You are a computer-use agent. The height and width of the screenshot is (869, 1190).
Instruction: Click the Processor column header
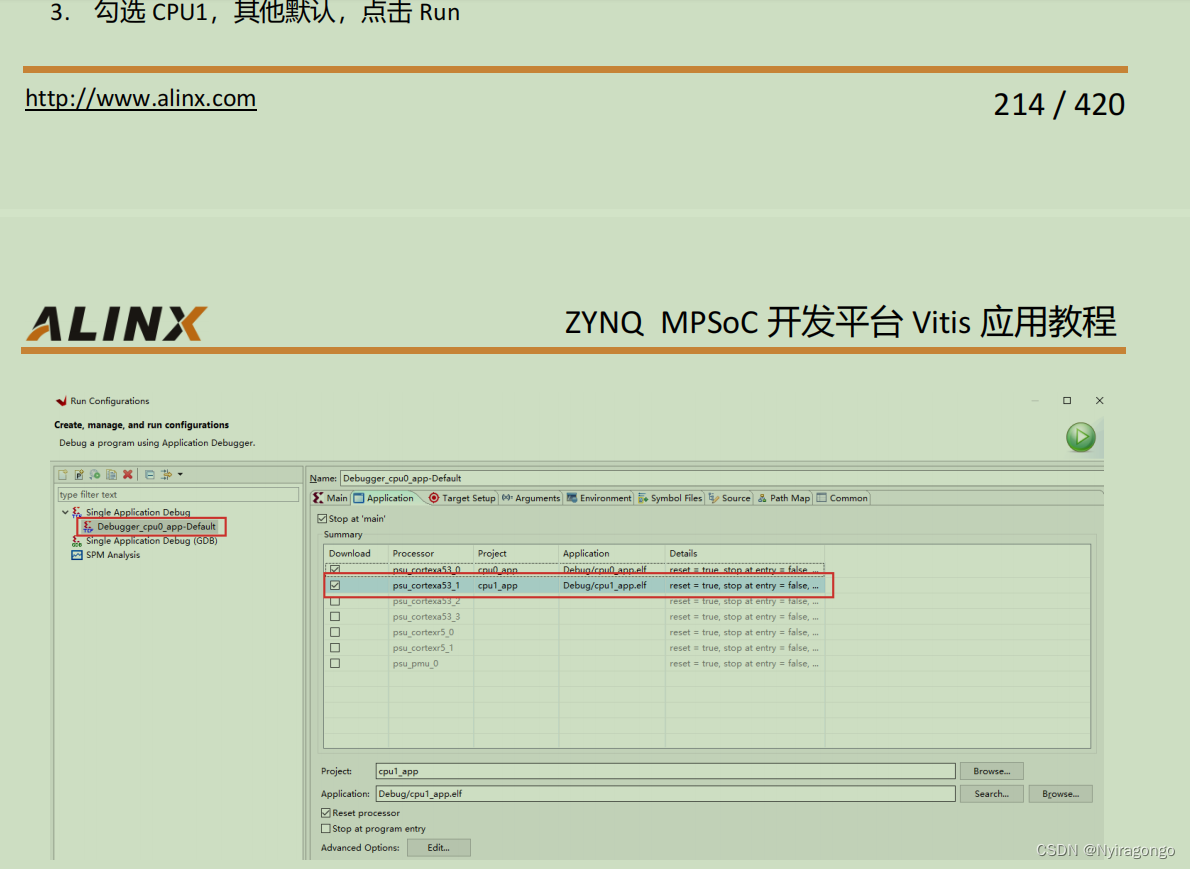pos(431,553)
